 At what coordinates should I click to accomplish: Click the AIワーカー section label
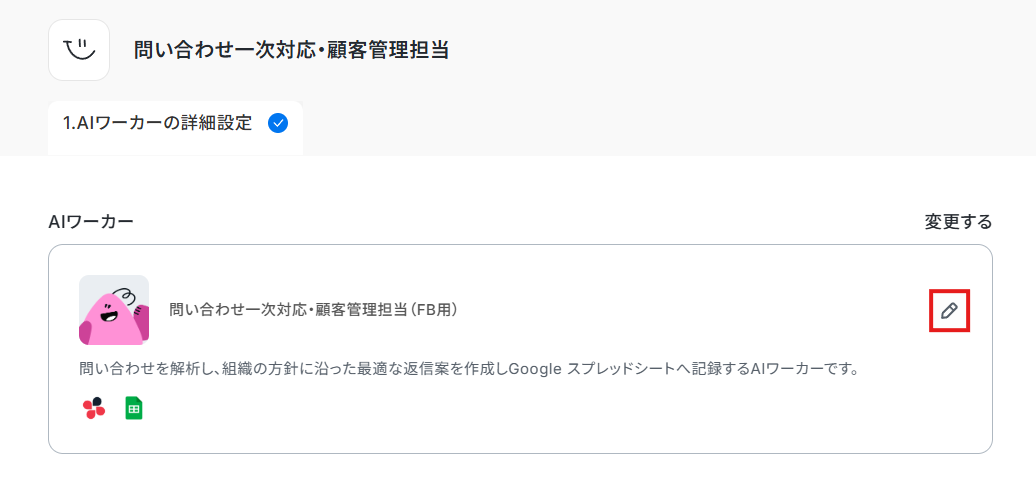(91, 222)
